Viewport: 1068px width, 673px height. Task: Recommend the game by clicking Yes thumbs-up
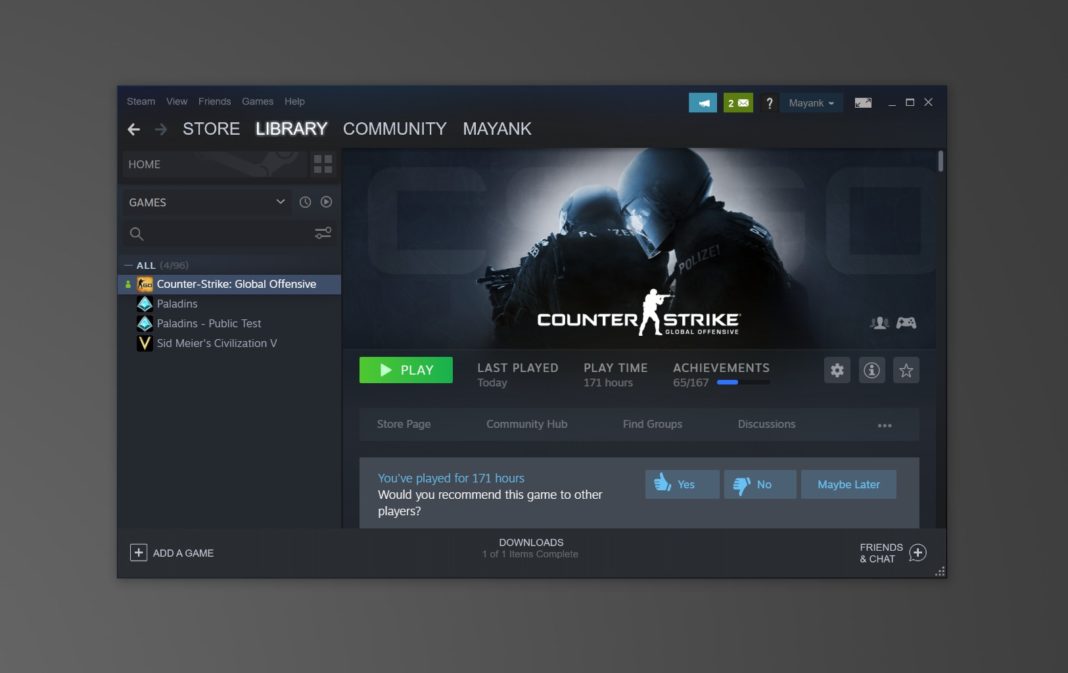click(681, 484)
